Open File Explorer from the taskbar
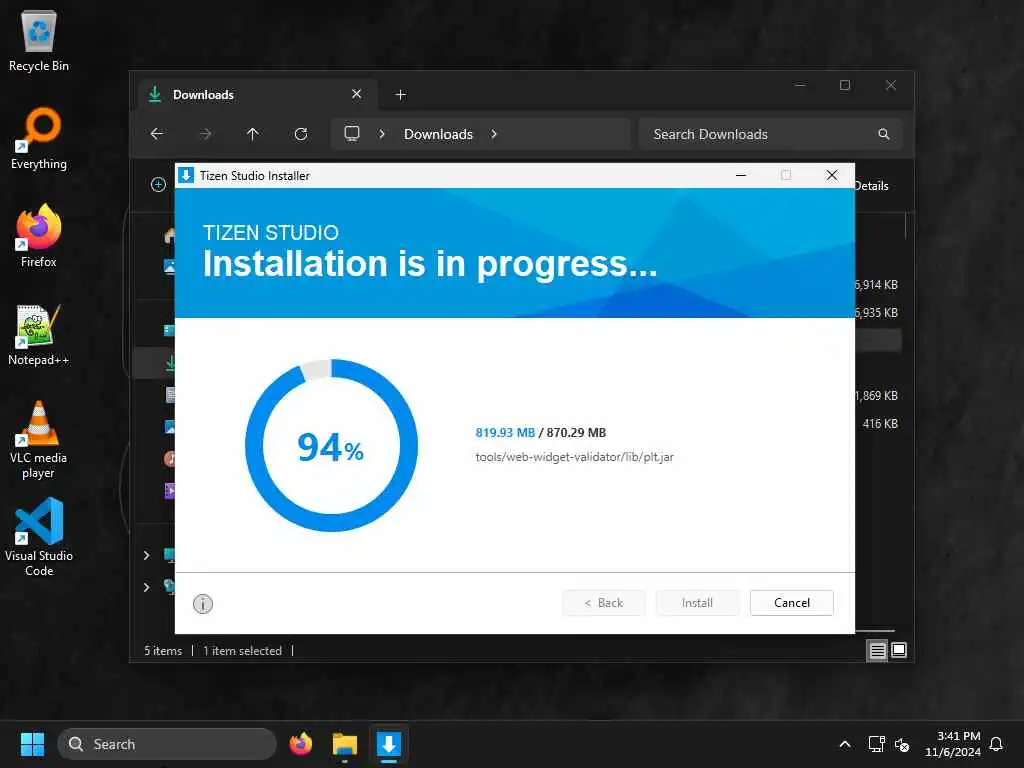 click(344, 744)
